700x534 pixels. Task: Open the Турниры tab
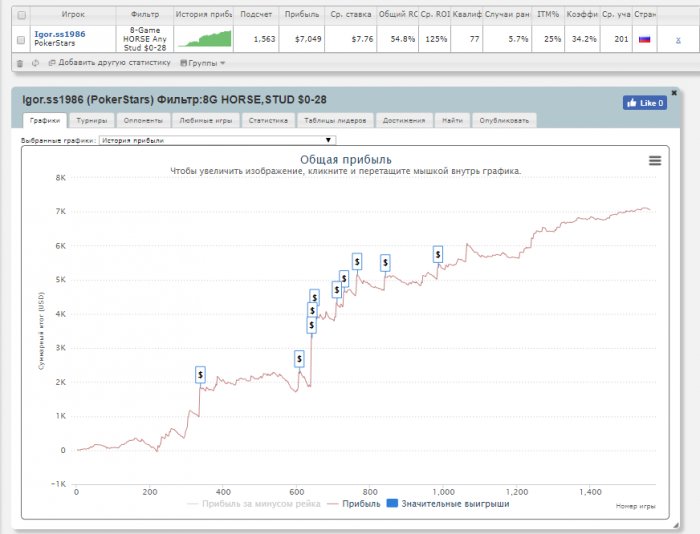pyautogui.click(x=92, y=121)
